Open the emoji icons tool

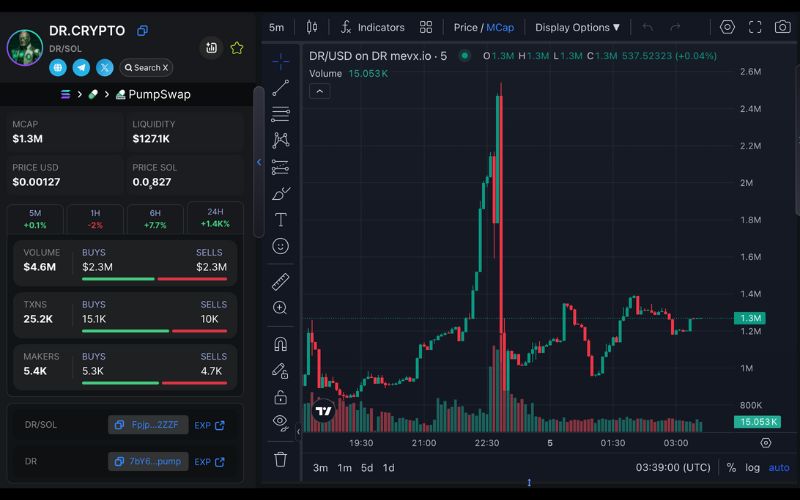pos(281,246)
